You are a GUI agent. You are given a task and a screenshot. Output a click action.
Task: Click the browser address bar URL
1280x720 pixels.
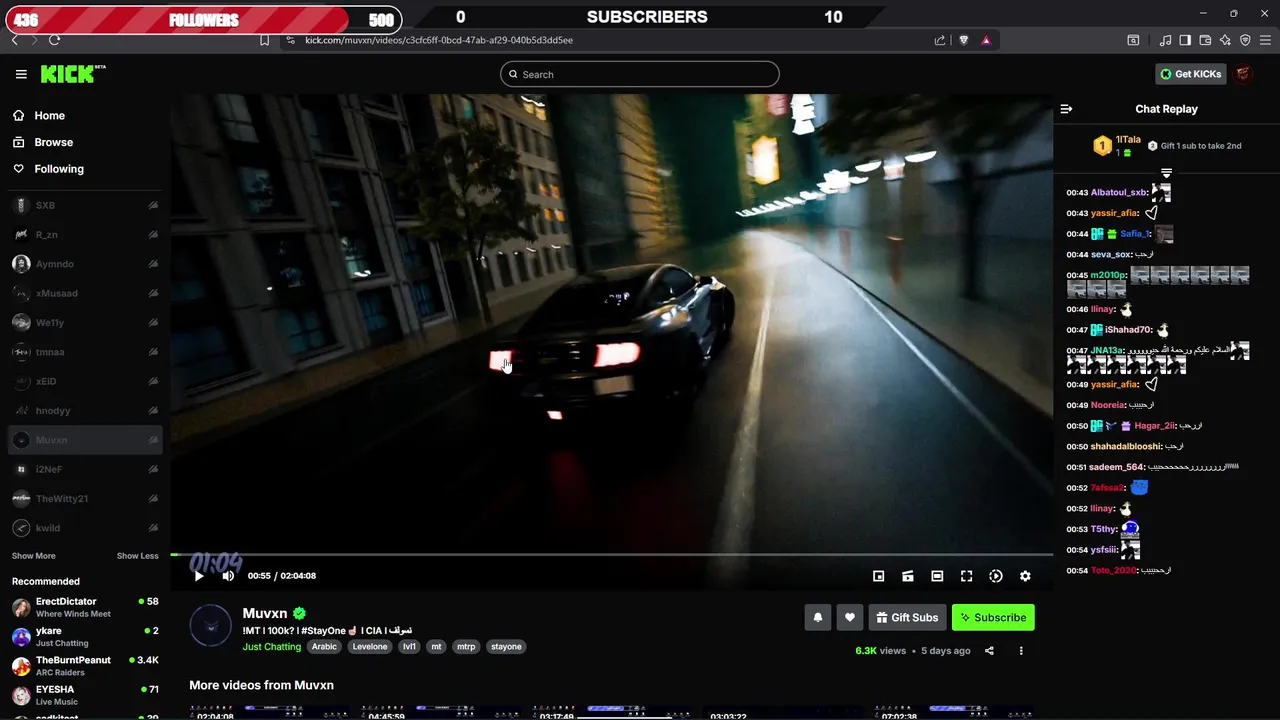point(438,40)
